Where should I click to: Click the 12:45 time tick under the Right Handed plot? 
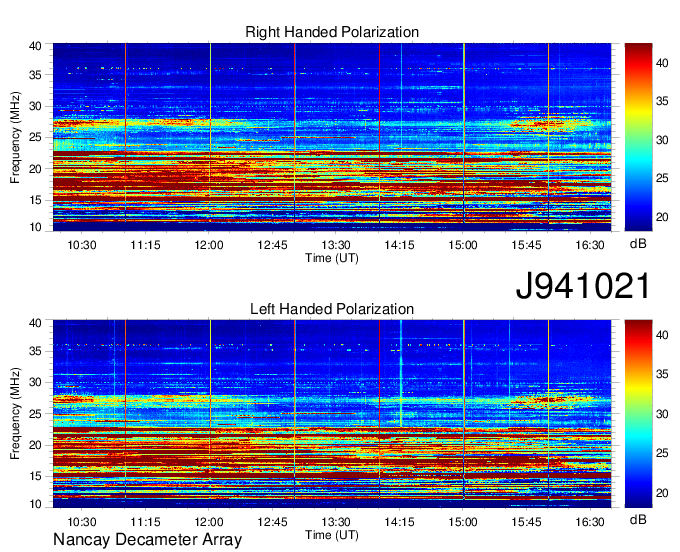click(272, 245)
